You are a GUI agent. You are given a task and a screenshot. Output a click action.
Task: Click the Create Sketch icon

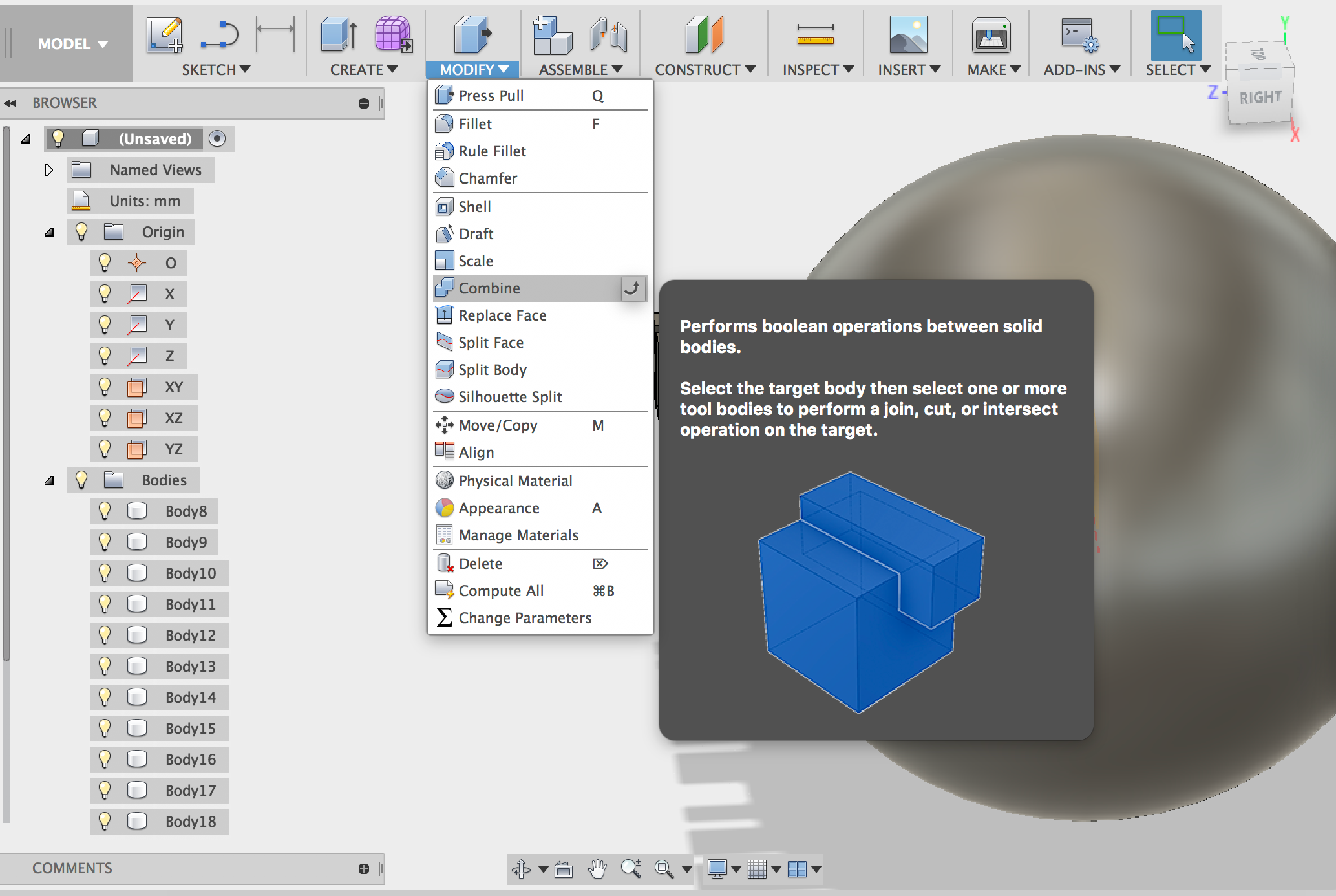pyautogui.click(x=164, y=35)
